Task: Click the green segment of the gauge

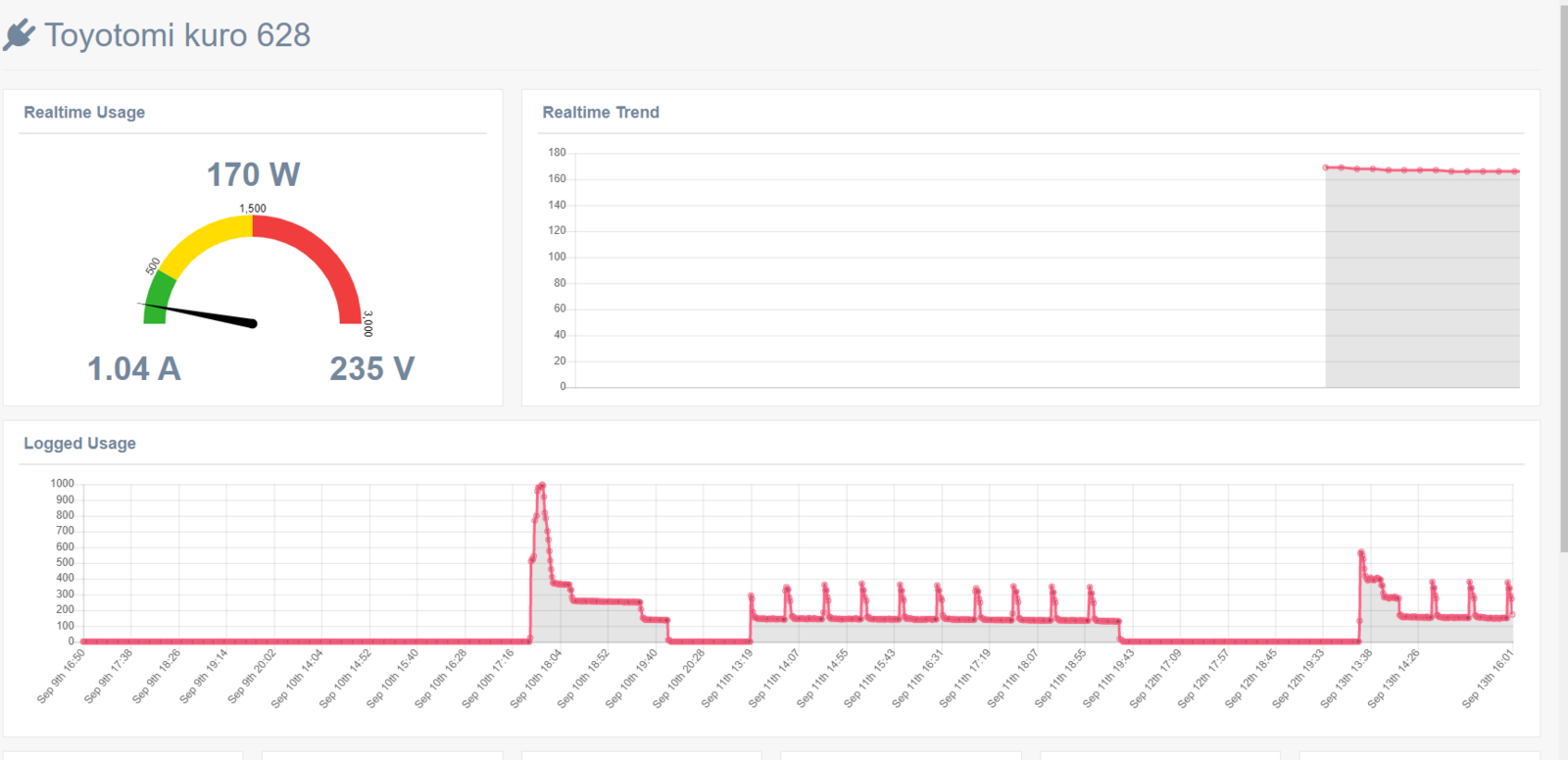Action: pos(158,299)
